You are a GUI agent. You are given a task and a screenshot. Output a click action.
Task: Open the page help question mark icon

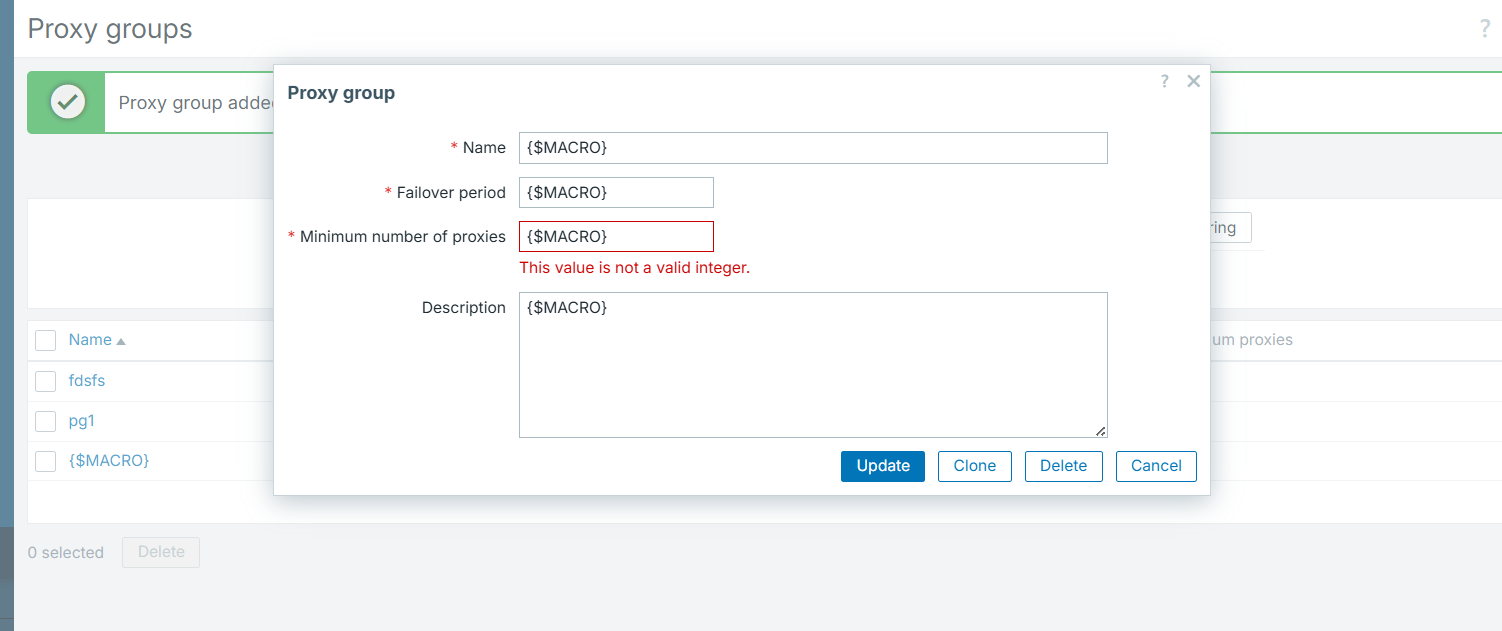[1485, 29]
